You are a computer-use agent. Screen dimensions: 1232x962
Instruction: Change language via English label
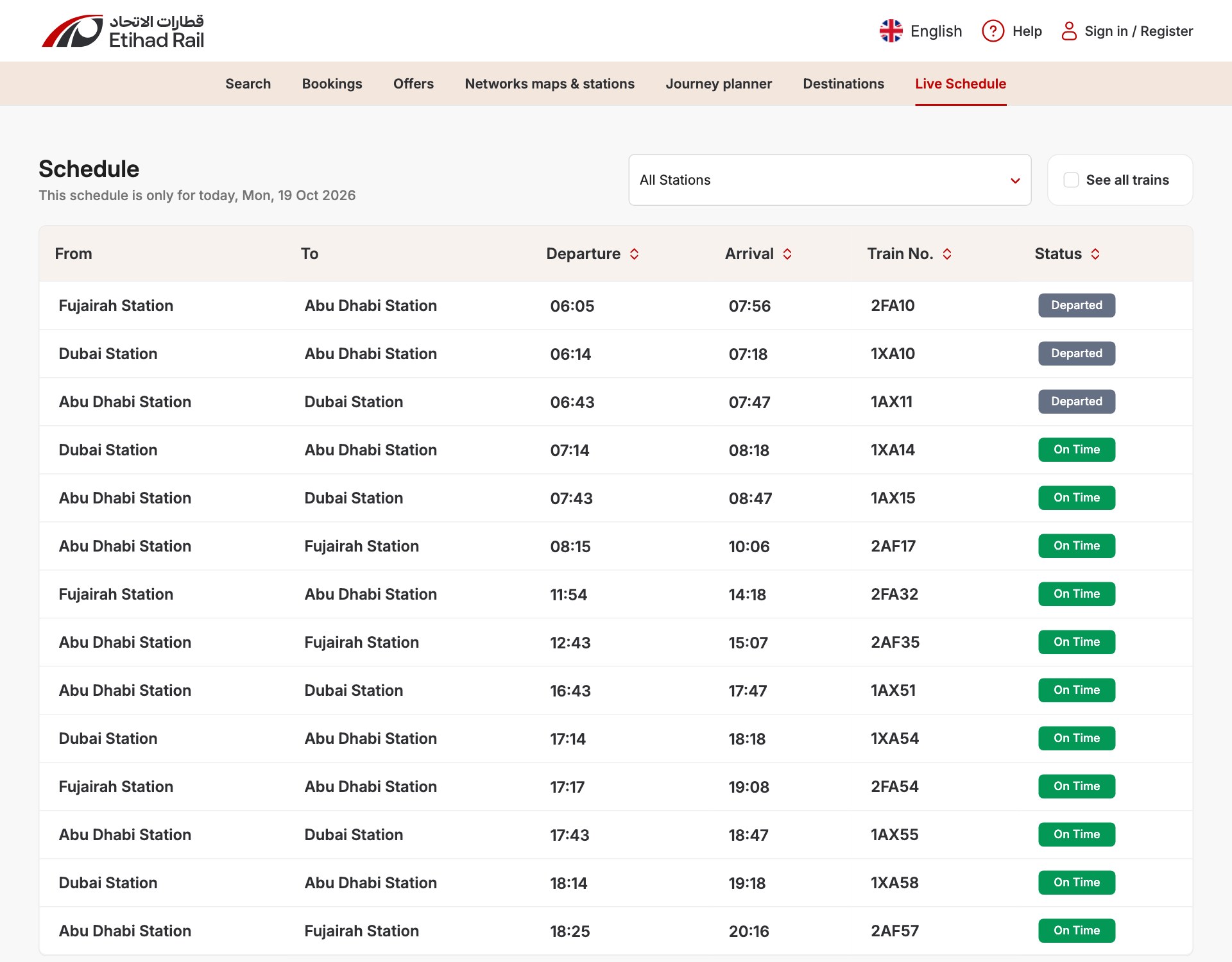click(x=936, y=31)
